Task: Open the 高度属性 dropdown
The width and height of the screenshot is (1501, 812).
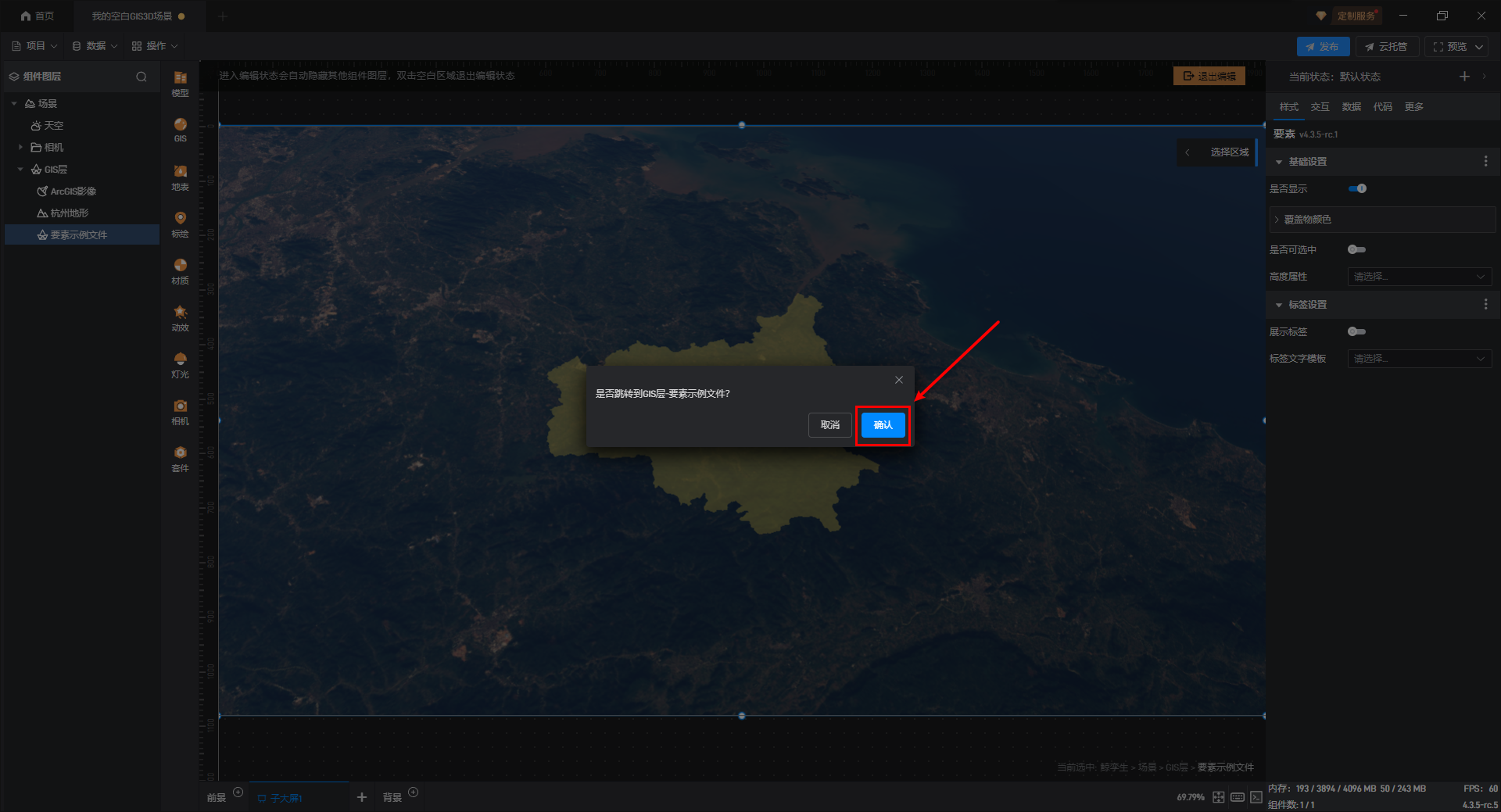Action: [x=1419, y=277]
